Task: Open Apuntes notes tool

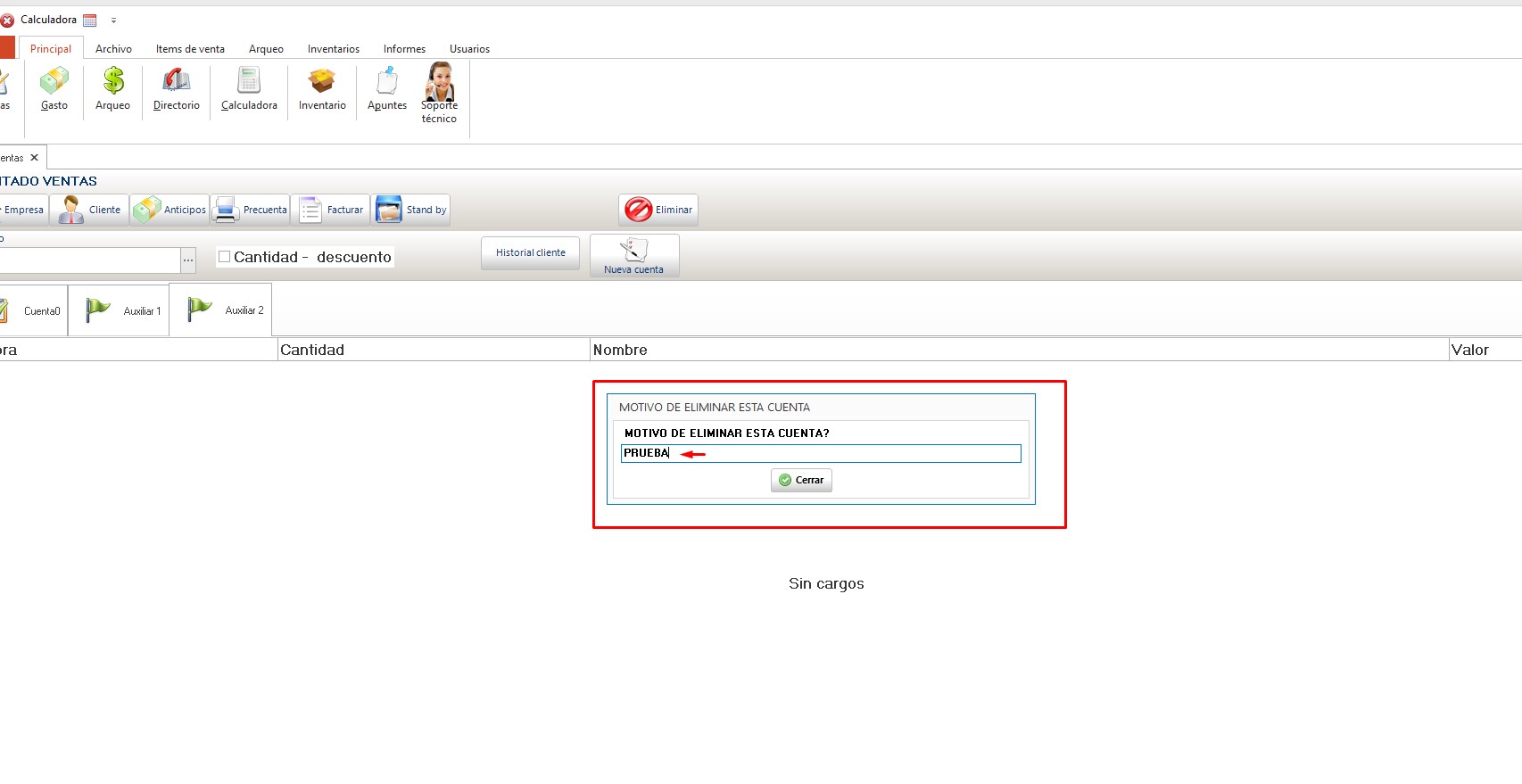Action: (386, 89)
